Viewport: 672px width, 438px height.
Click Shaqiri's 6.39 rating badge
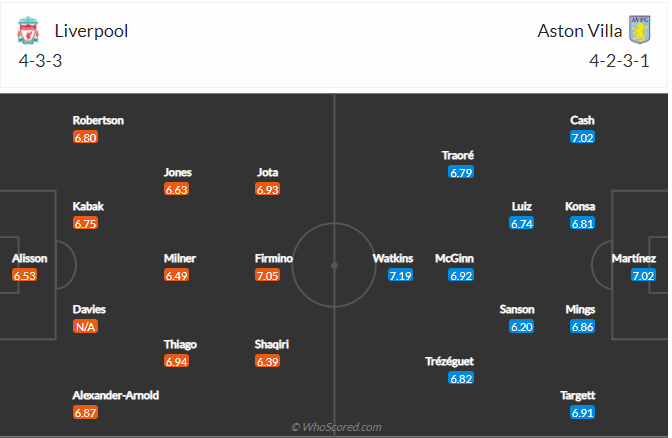(x=267, y=361)
